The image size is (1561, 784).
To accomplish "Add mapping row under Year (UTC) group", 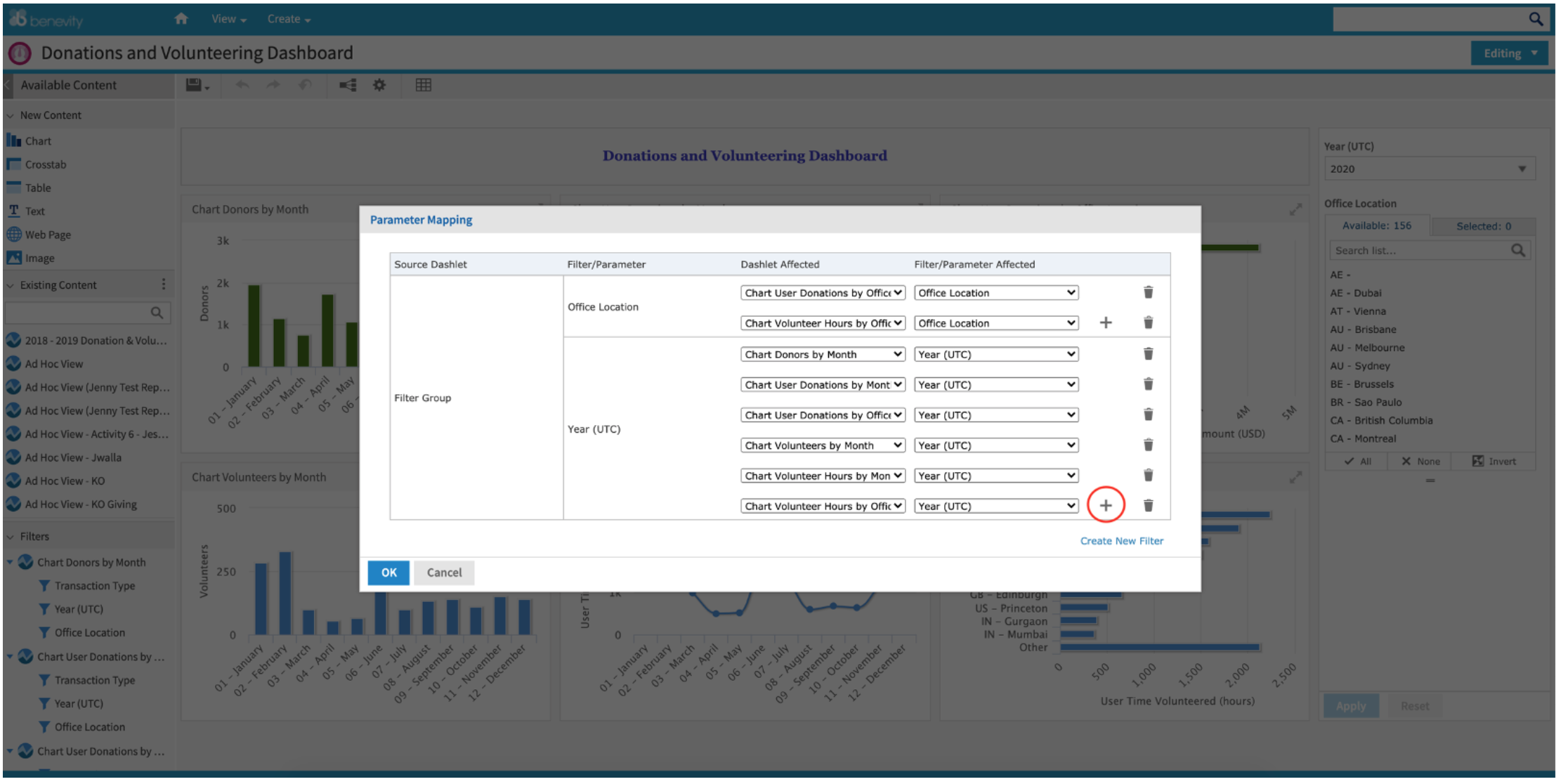I will tap(1106, 505).
